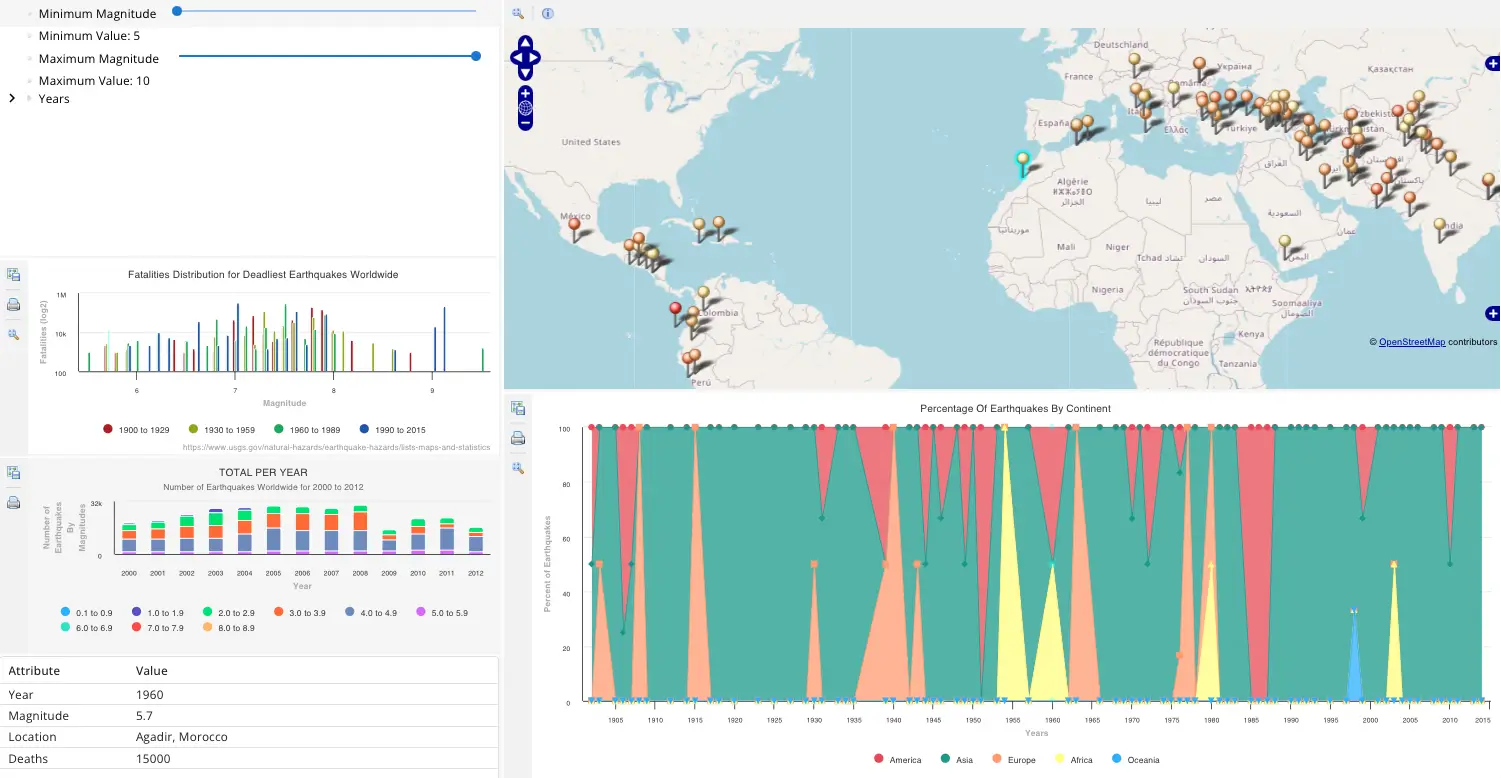The width and height of the screenshot is (1501, 778).
Task: Open the zoom tool on the Fatalities chart
Action: [13, 333]
